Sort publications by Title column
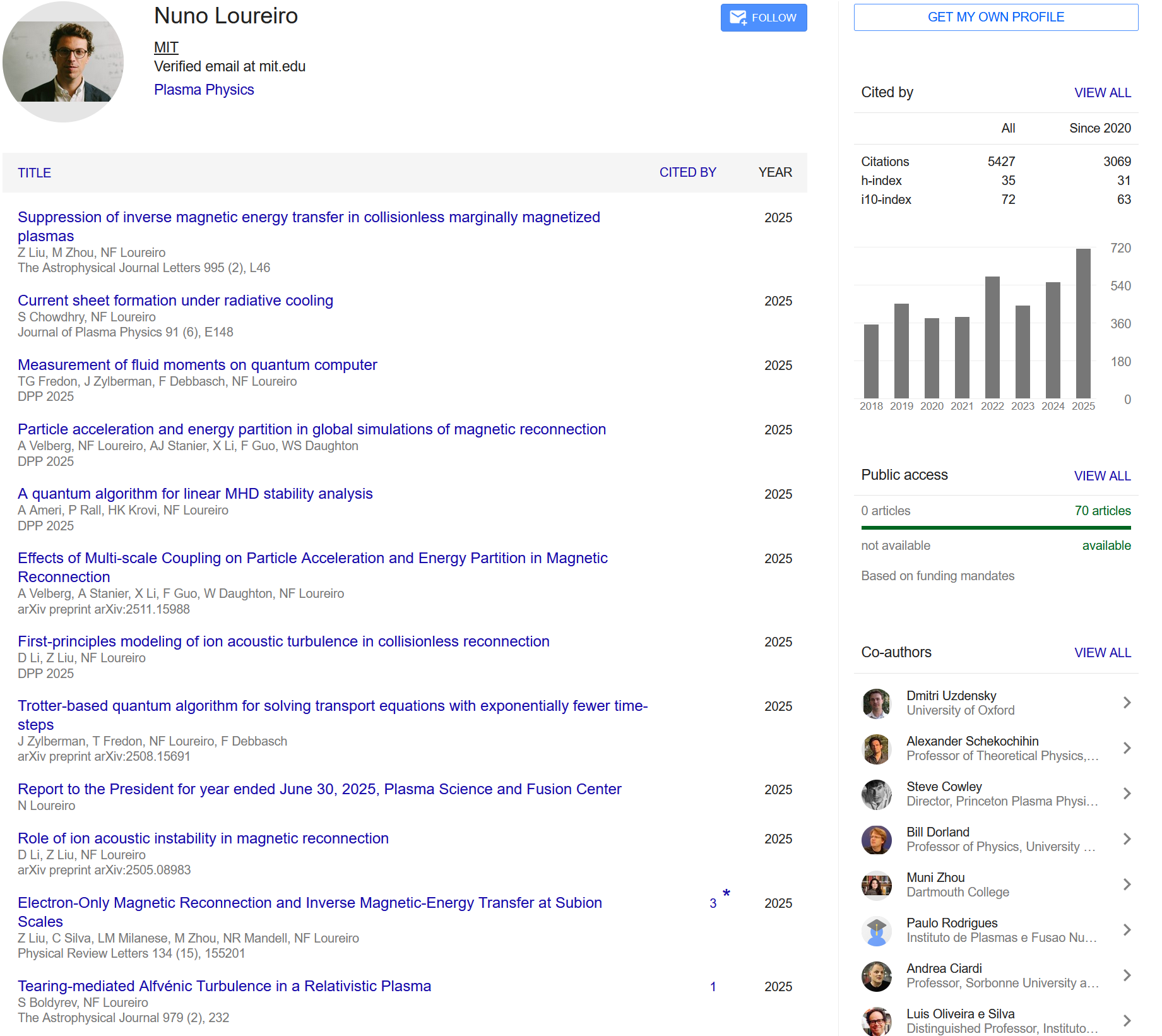The height and width of the screenshot is (1036, 1162). 34,173
